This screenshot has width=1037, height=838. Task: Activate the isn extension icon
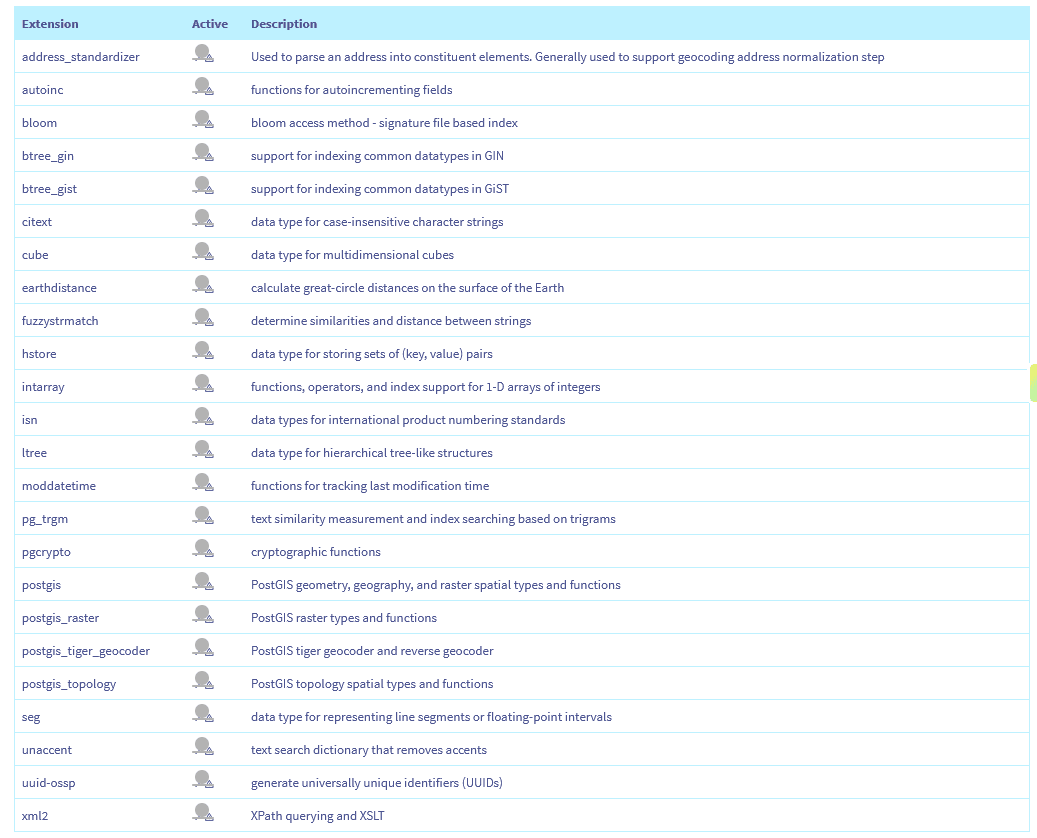pos(203,417)
